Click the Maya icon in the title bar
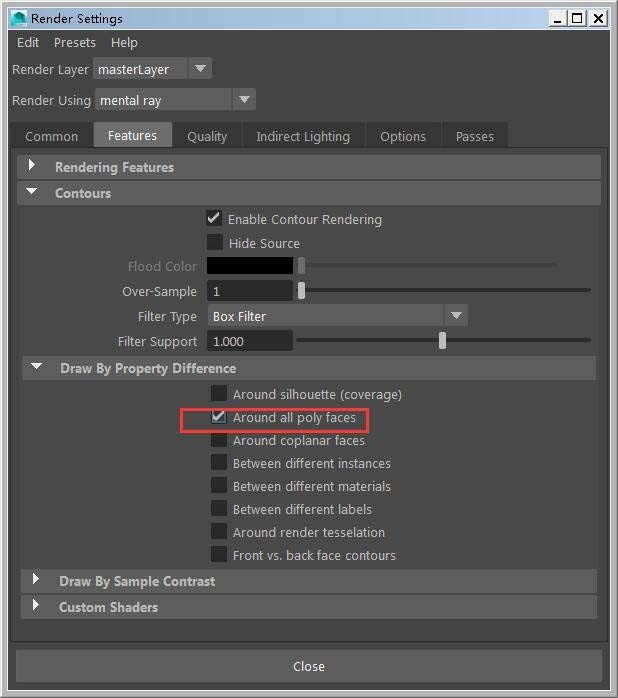Image resolution: width=618 pixels, height=698 pixels. point(19,18)
